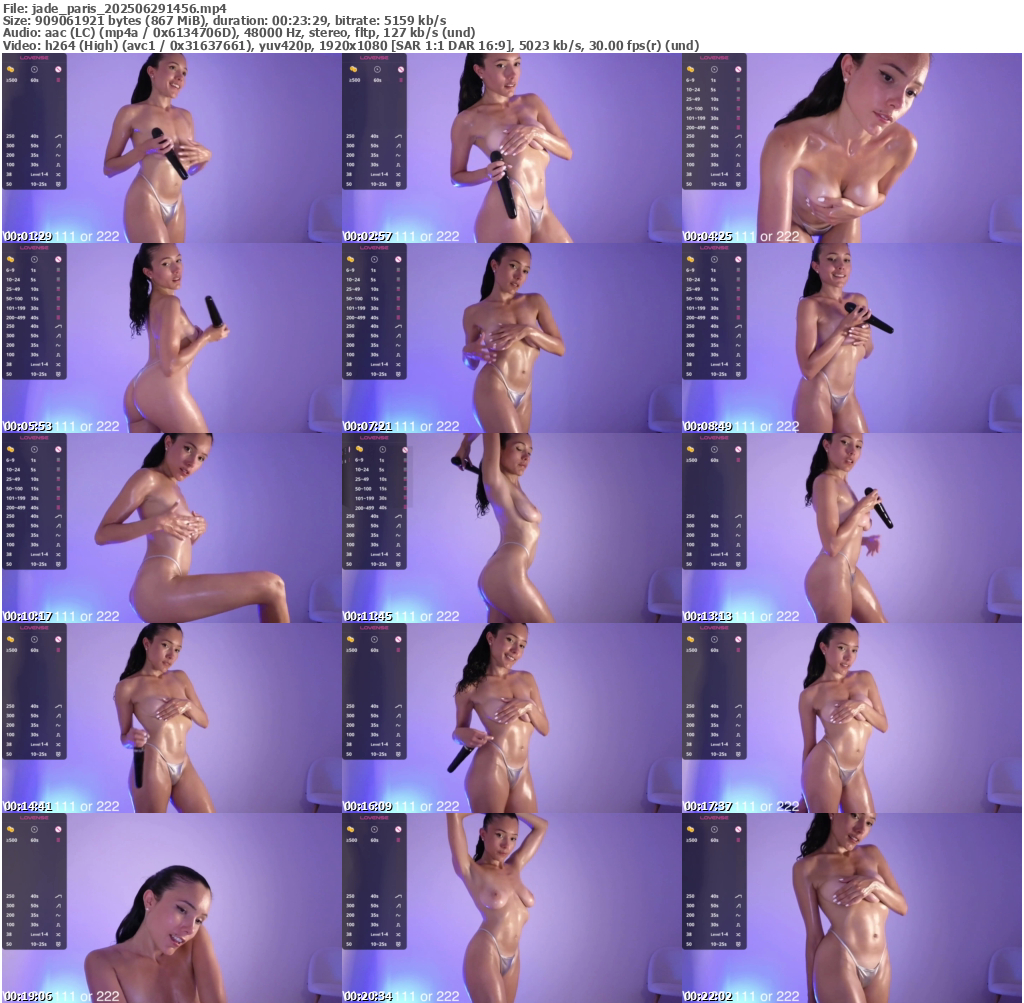Open the frame at 00:05:53
Screen dimensions: 1024x1003
(171, 338)
